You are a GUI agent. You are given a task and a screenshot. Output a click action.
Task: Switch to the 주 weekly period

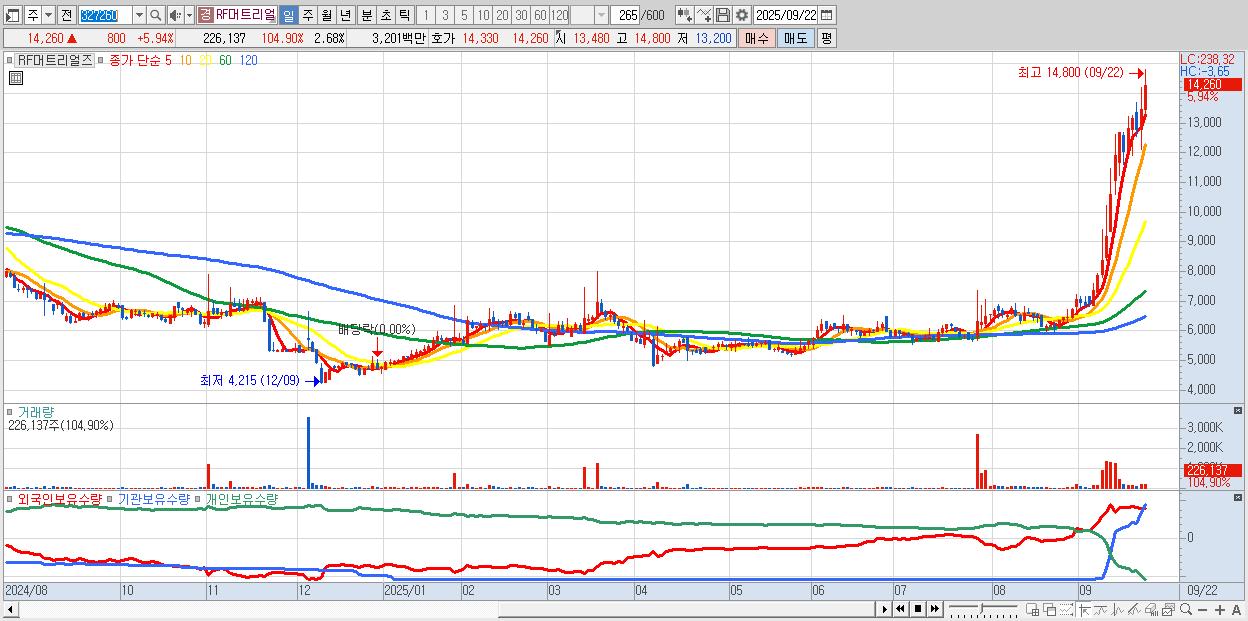click(x=307, y=15)
